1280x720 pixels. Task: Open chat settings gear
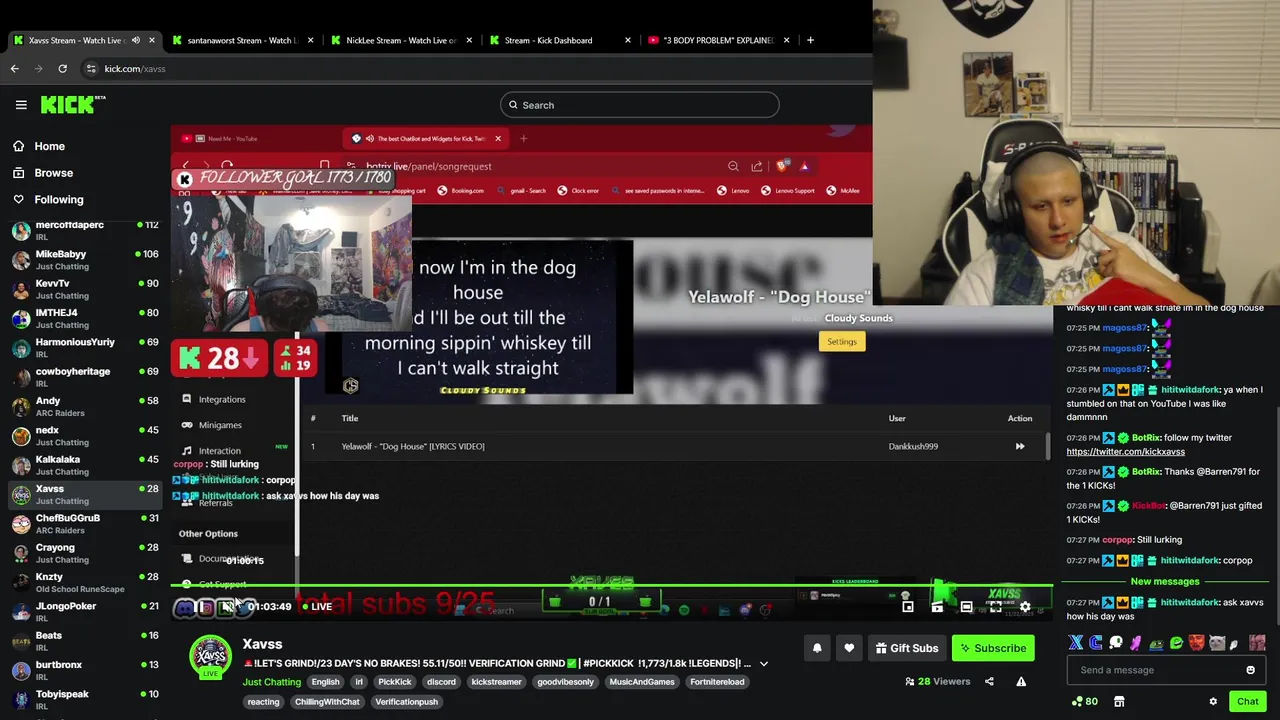[1213, 701]
